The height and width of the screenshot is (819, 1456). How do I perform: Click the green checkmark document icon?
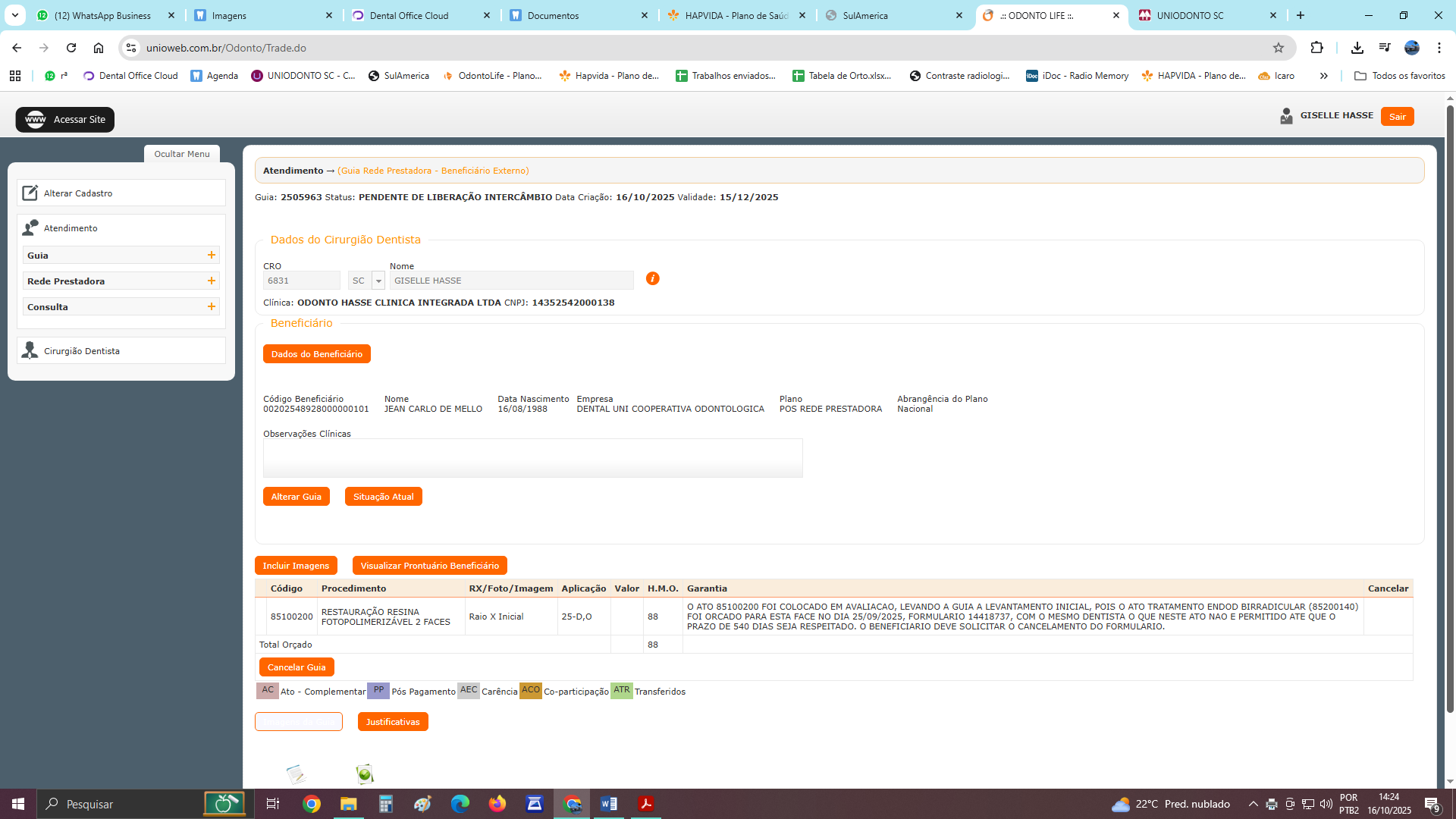tap(365, 774)
